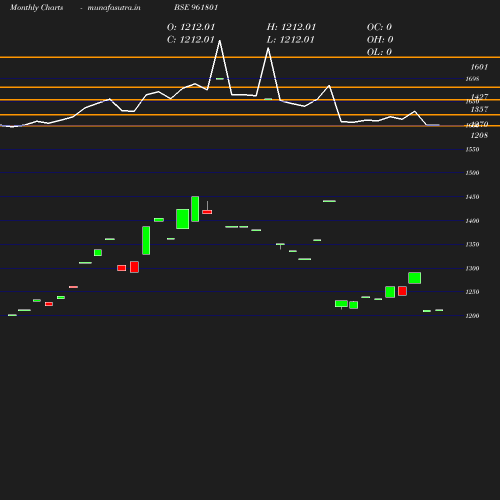Screen dimensions: 500x500
Task: Click the tall green candle reaching the 1450 line
Action: (195, 209)
